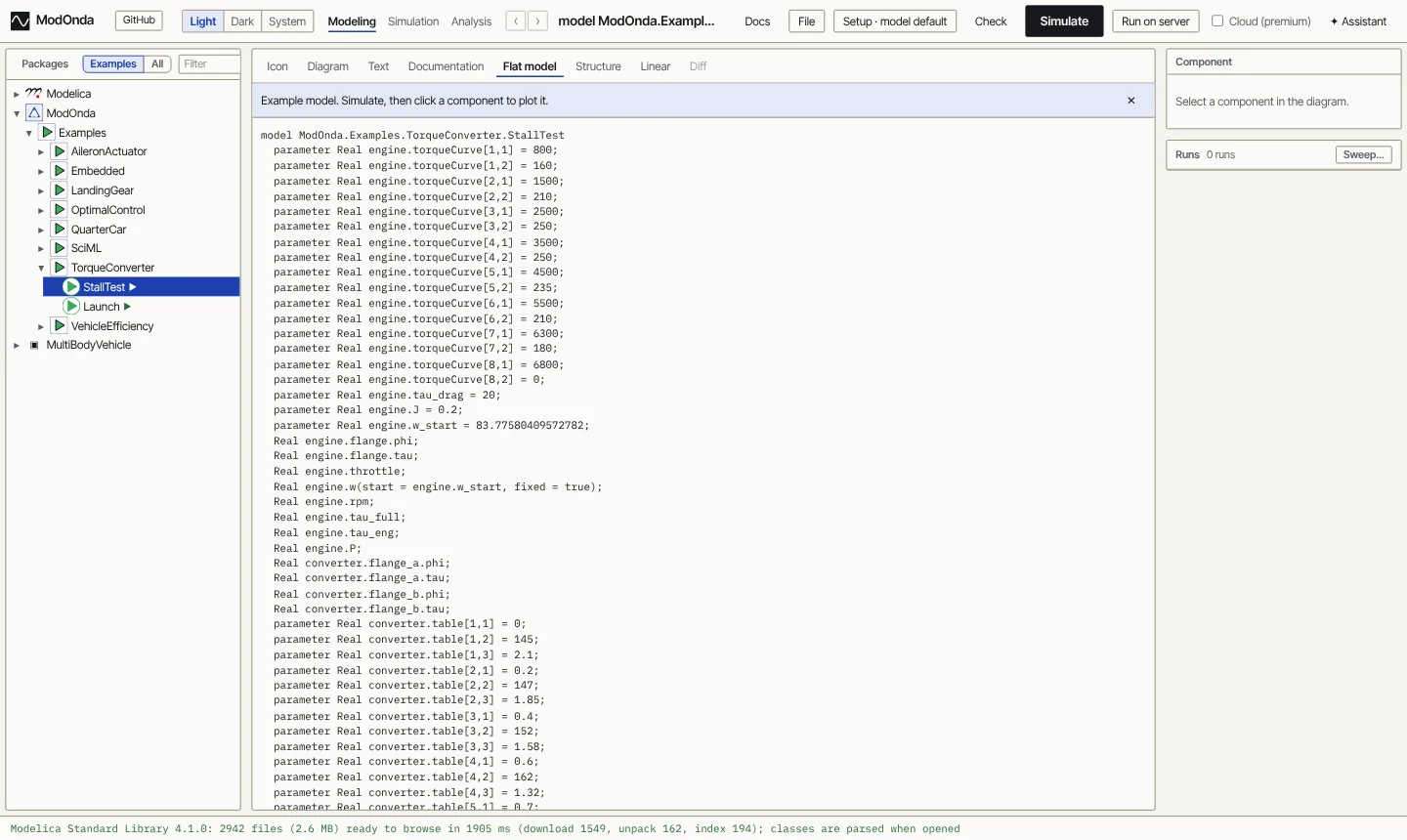The height and width of the screenshot is (840, 1407).
Task: Navigate back with the left arrow button
Action: click(x=516, y=21)
